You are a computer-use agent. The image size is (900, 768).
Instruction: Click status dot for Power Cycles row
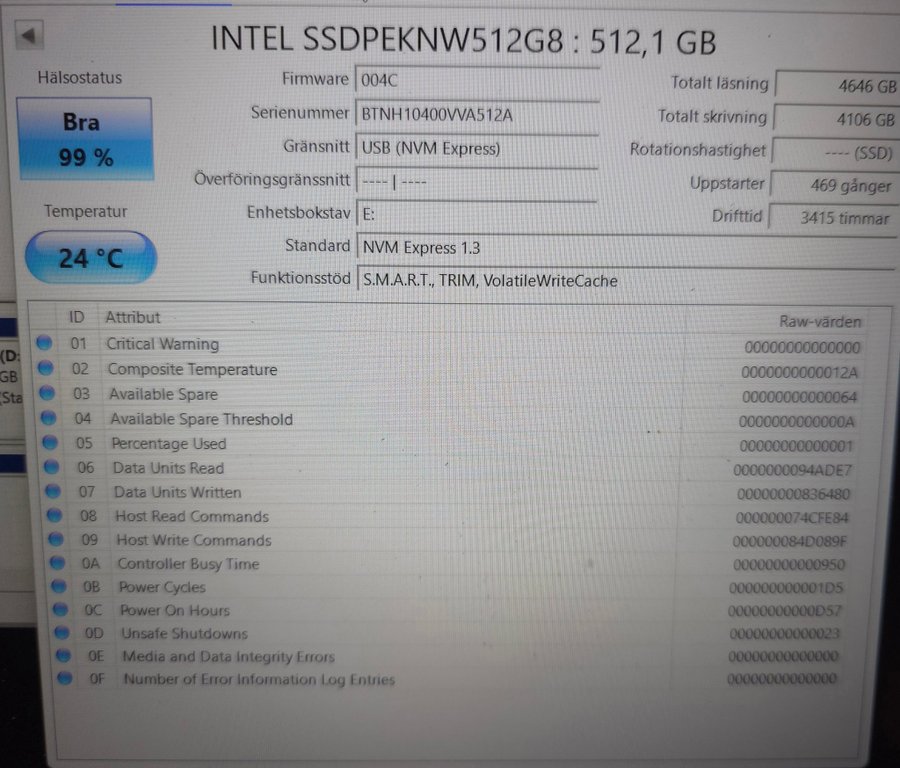[59, 586]
